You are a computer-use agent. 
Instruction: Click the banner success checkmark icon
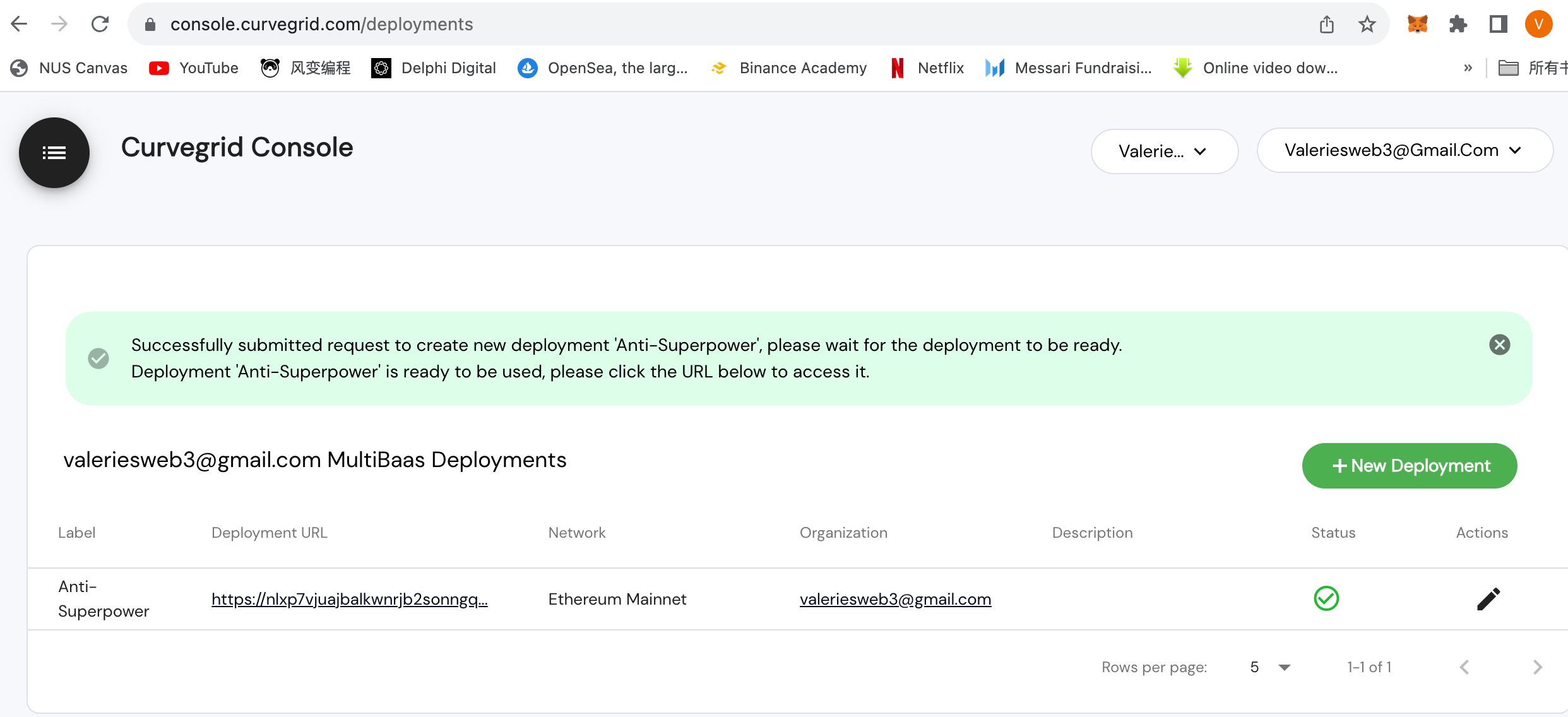(98, 358)
